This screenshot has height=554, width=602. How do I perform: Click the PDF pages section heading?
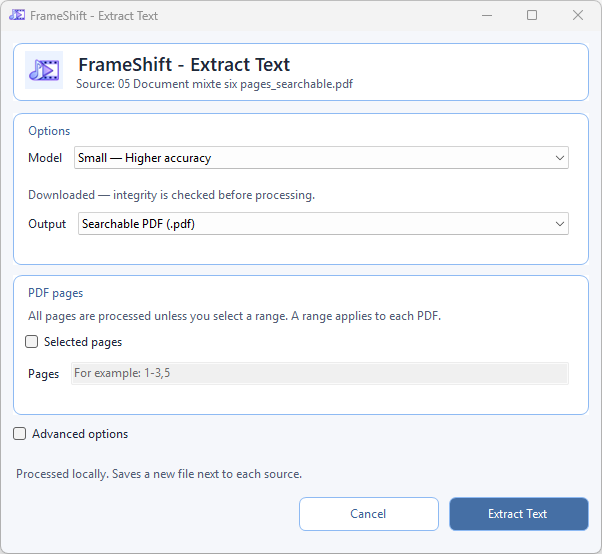pyautogui.click(x=55, y=293)
